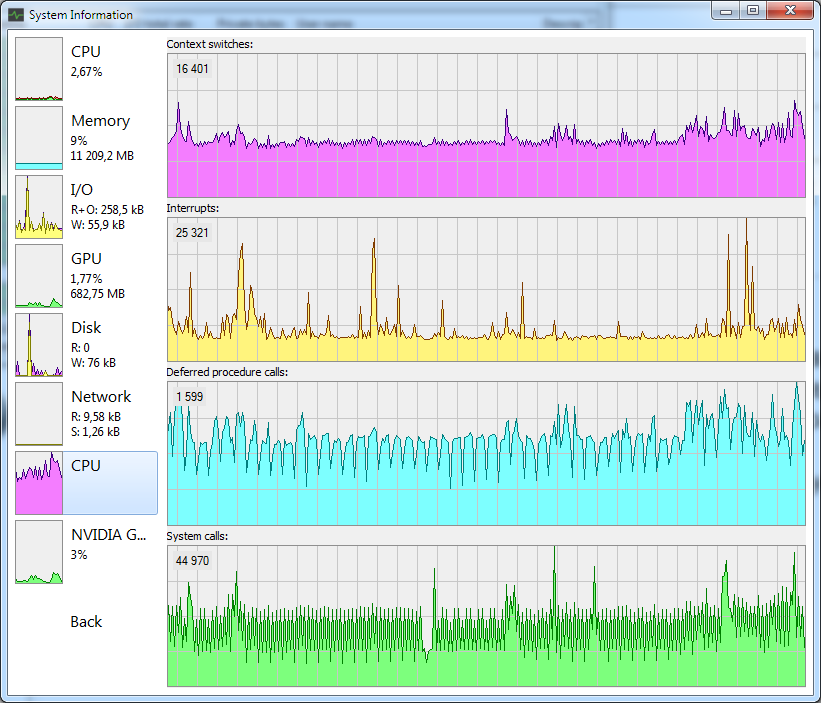The image size is (821, 703).
Task: Click the W: 76 kB disk value
Action: [93, 363]
